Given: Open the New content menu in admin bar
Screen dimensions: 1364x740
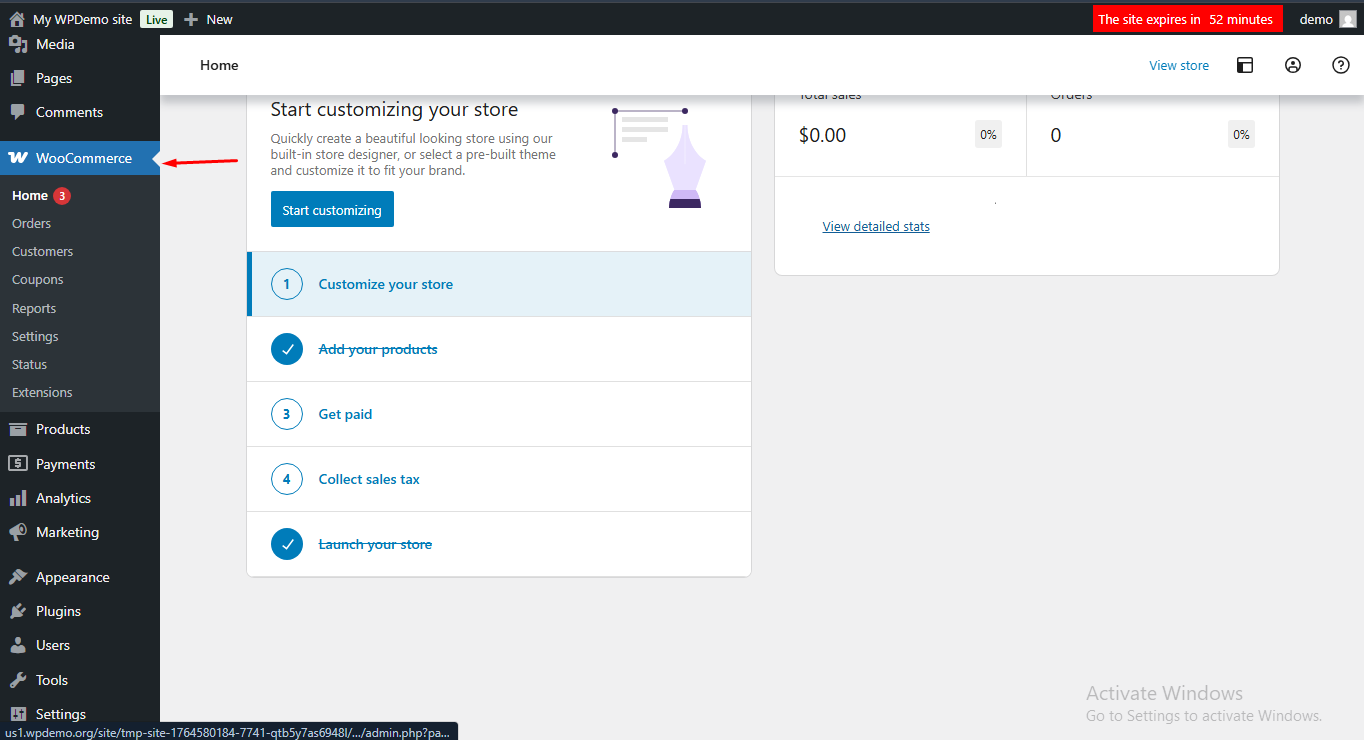Looking at the screenshot, I should click(x=209, y=19).
